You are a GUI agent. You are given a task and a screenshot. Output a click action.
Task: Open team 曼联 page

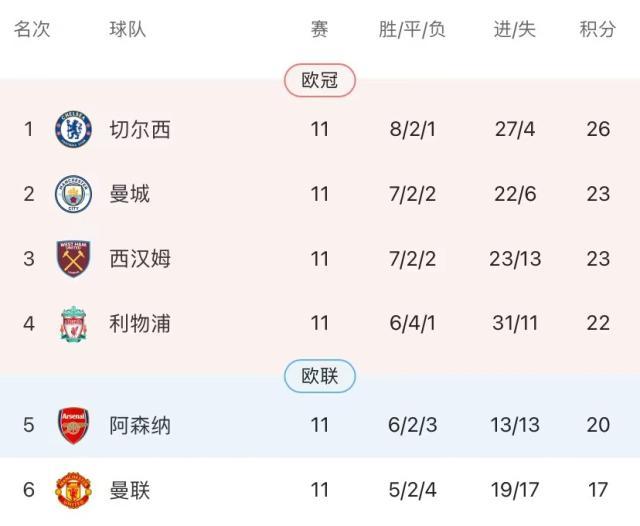click(x=130, y=490)
